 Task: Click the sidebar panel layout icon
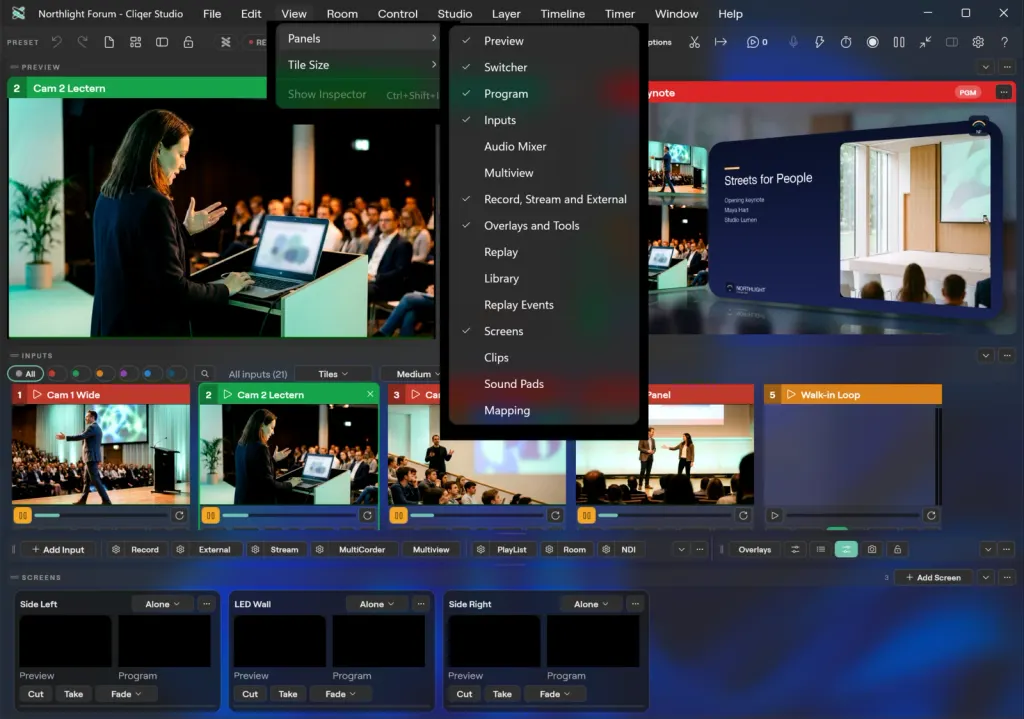(x=162, y=42)
